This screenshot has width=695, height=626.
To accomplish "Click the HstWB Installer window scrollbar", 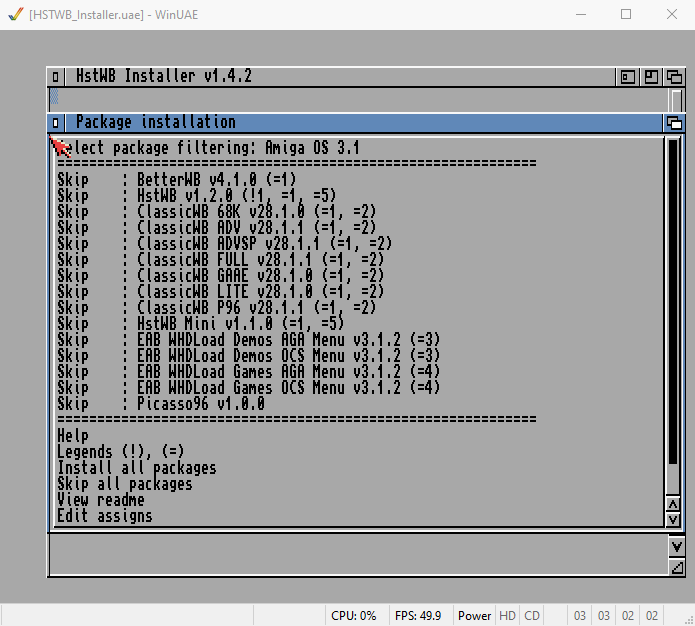I will click(x=676, y=100).
